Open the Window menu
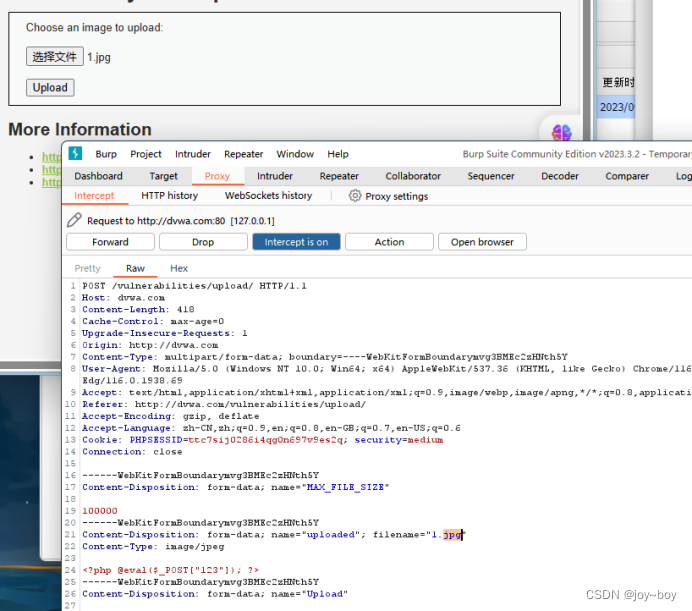 [x=295, y=154]
